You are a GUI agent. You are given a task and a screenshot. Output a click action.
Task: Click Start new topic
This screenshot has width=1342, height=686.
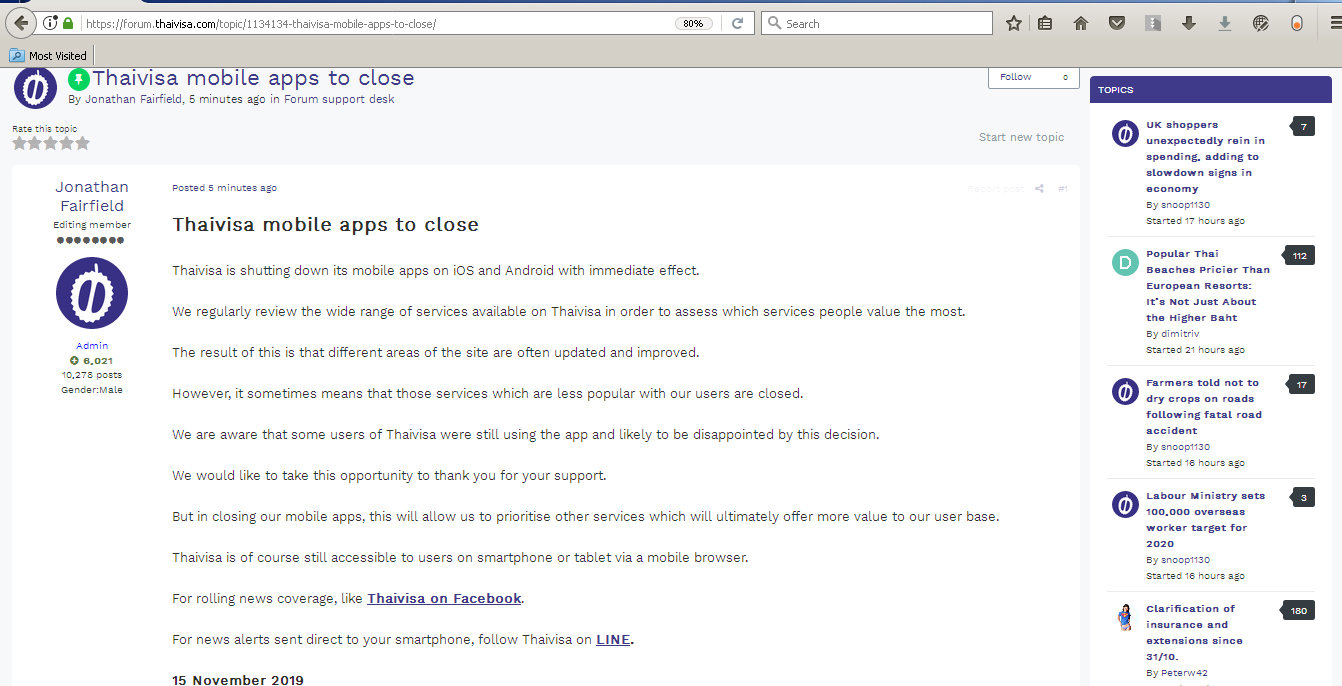tap(1021, 137)
